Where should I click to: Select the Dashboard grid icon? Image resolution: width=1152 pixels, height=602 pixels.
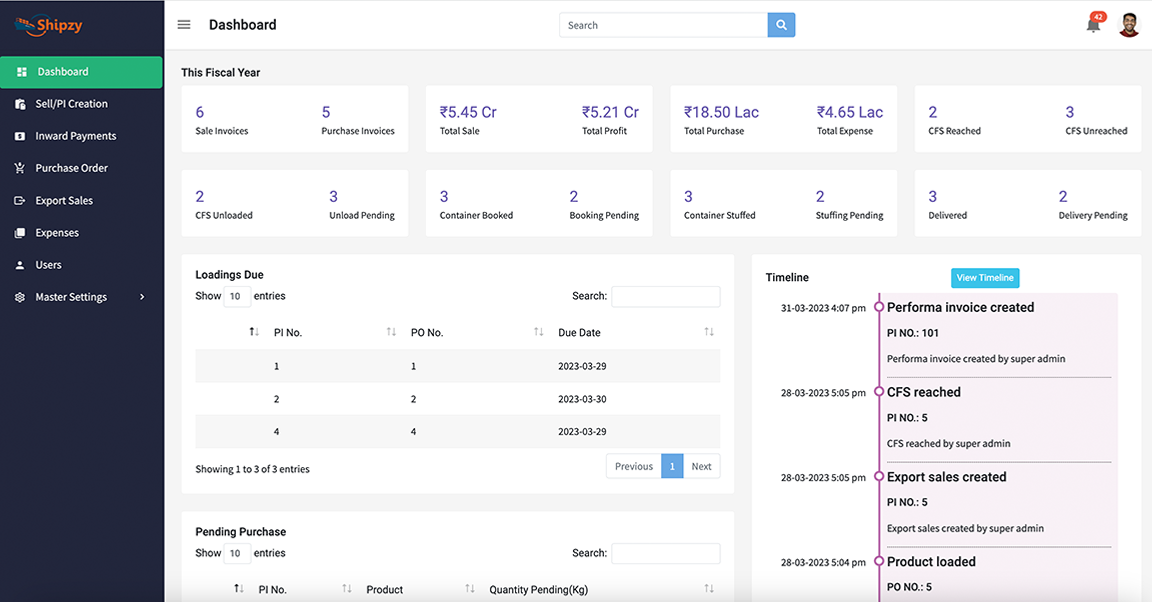[x=22, y=72]
